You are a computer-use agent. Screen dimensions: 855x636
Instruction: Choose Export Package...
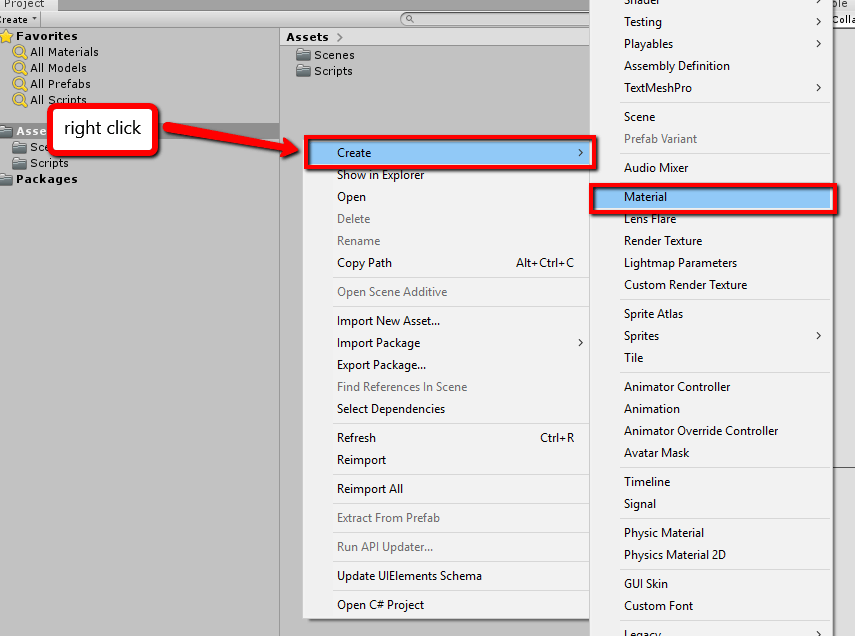tap(381, 365)
